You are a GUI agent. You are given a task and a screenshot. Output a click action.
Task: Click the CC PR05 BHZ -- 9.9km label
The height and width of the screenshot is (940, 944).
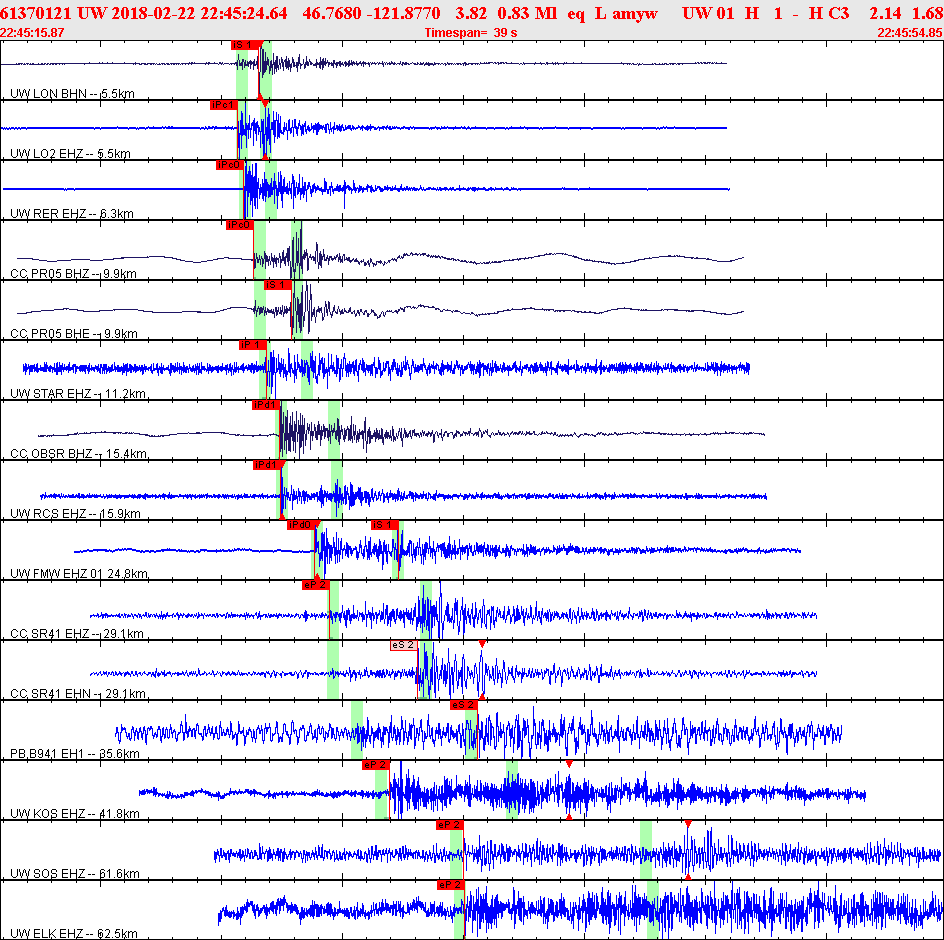tap(73, 274)
